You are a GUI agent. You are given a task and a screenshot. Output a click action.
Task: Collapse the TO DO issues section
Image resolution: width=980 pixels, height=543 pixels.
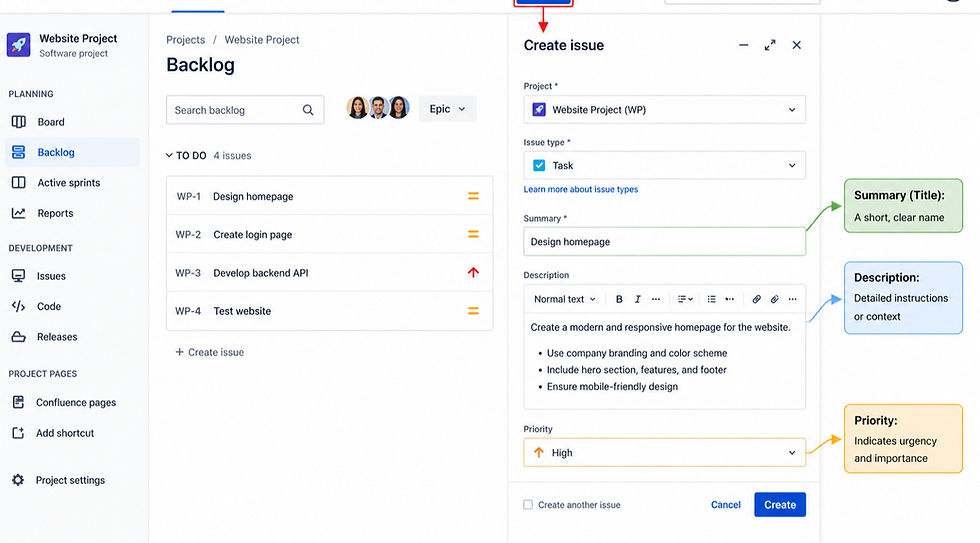169,155
